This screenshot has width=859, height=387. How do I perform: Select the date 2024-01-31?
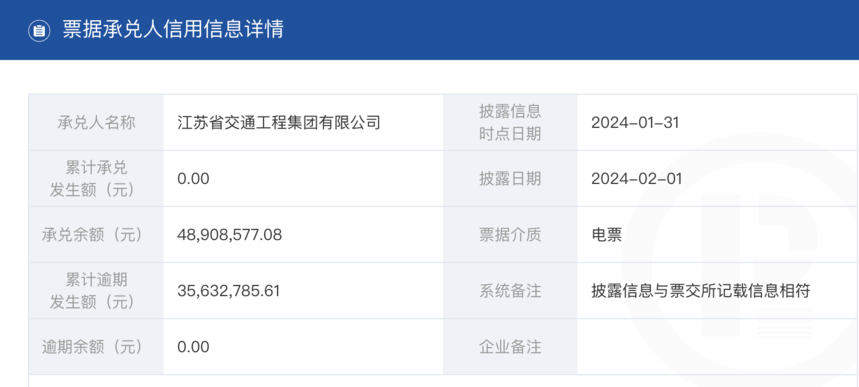click(635, 122)
